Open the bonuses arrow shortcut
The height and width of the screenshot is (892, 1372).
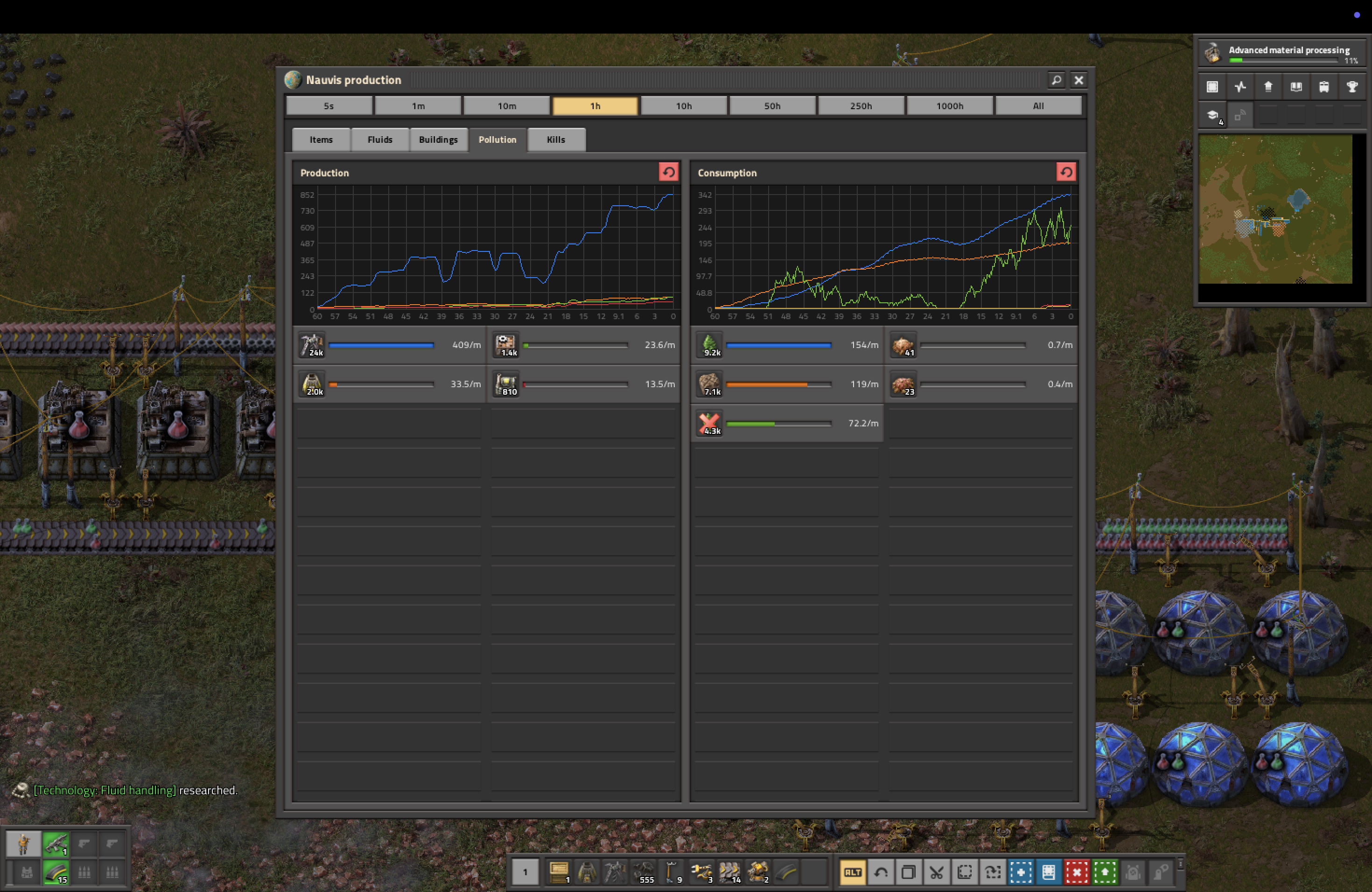pyautogui.click(x=1267, y=87)
